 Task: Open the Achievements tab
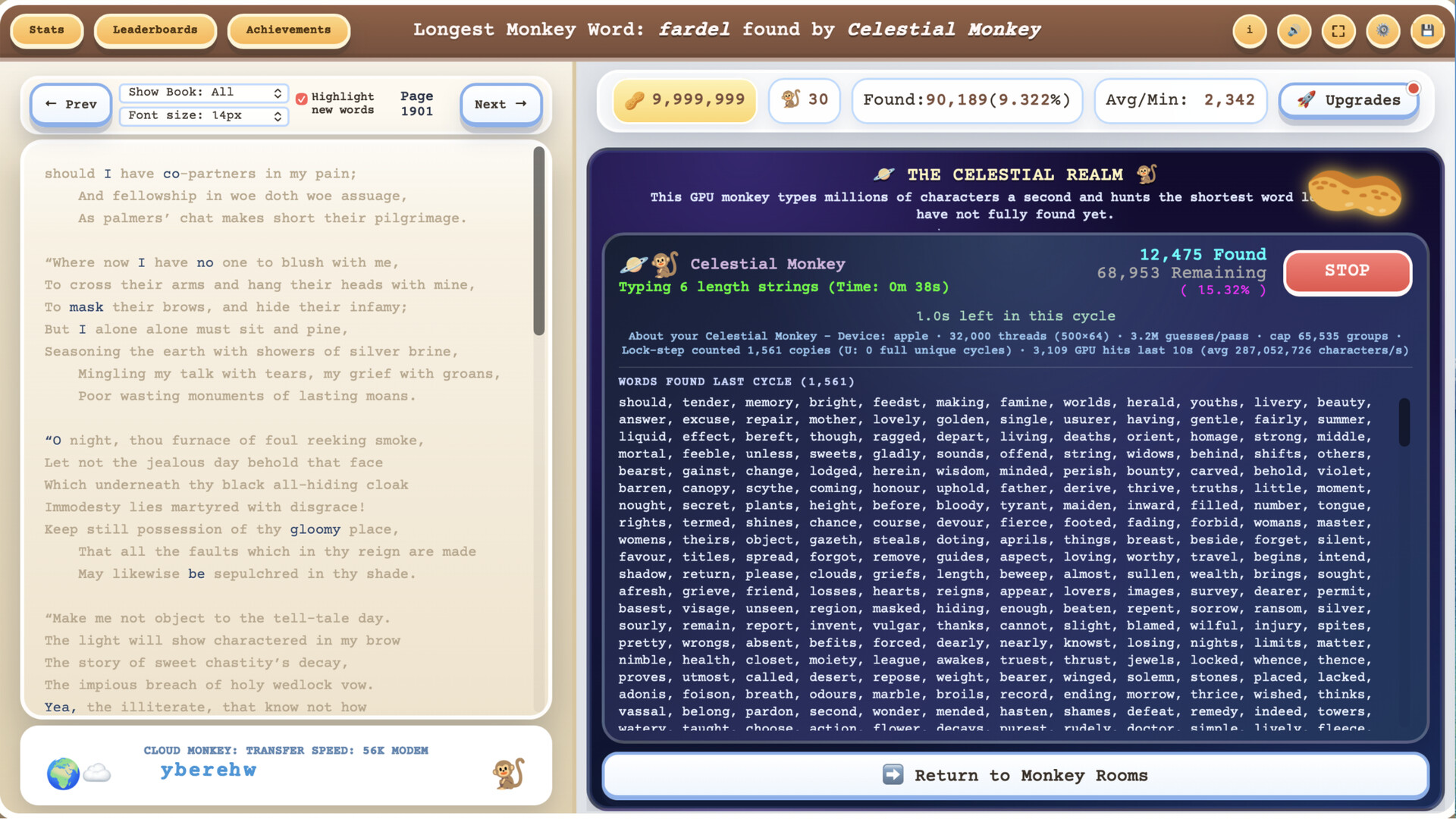tap(288, 30)
